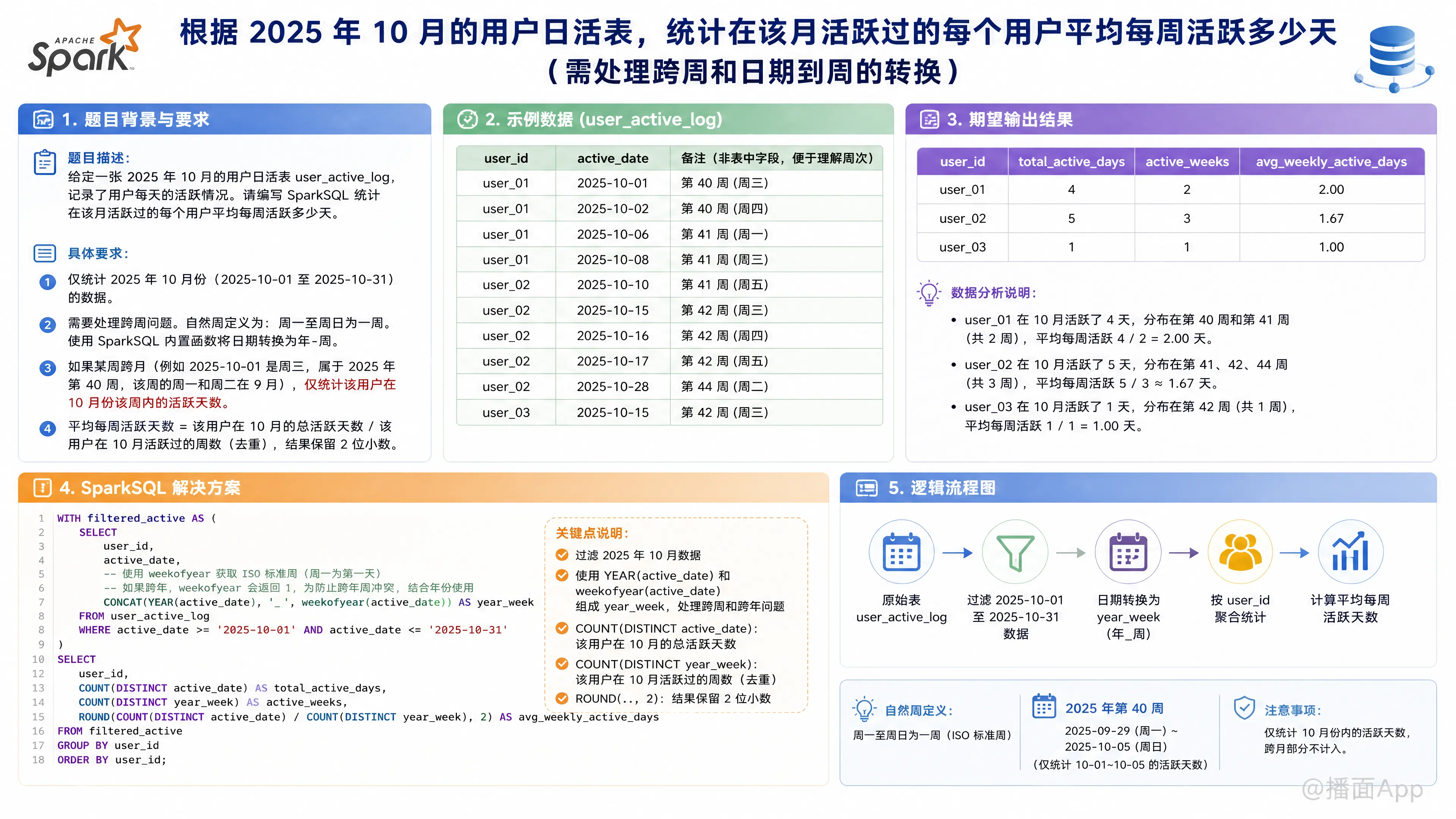Click the CONCAT(YEAR(active_date) code line

(x=318, y=602)
